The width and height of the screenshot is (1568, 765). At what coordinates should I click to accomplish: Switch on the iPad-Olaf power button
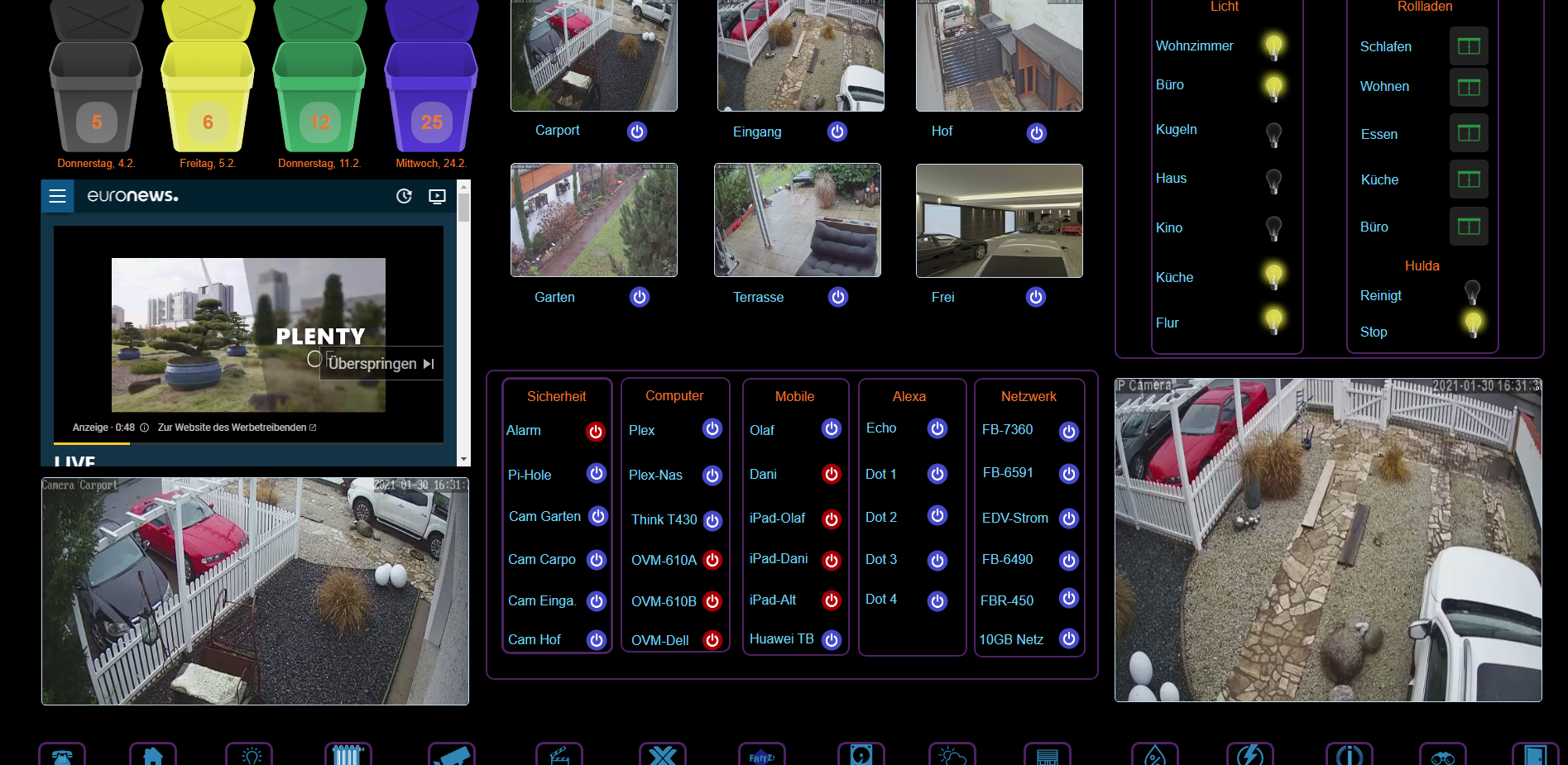pyautogui.click(x=832, y=519)
